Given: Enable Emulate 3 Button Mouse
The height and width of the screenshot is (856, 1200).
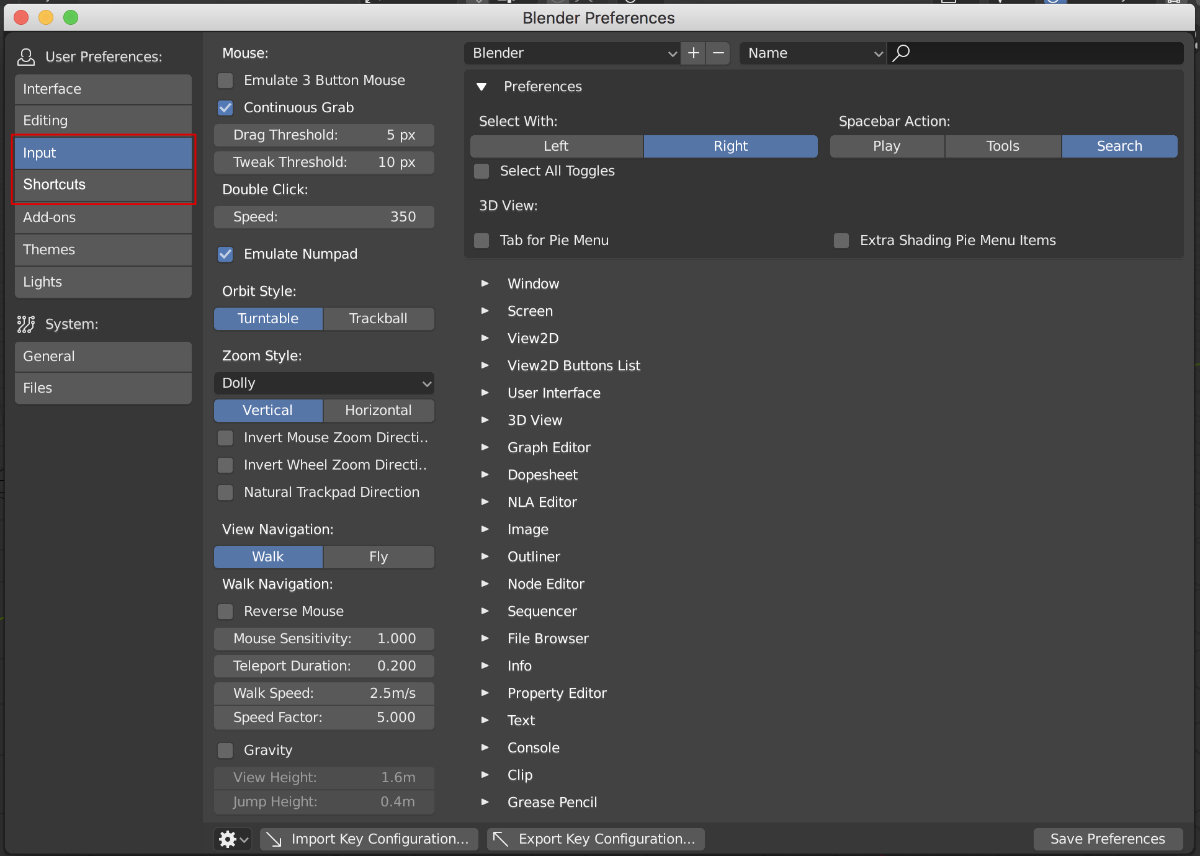Looking at the screenshot, I should point(226,80).
